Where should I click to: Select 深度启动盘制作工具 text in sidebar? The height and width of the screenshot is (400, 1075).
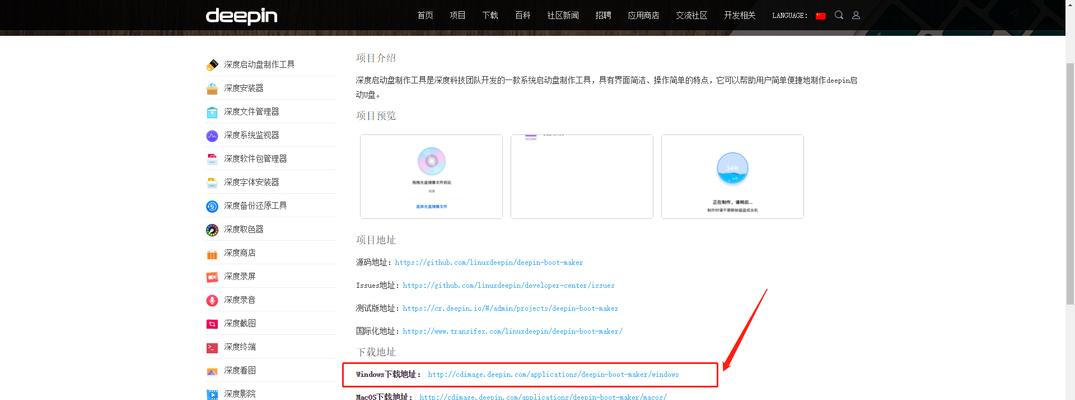click(259, 64)
